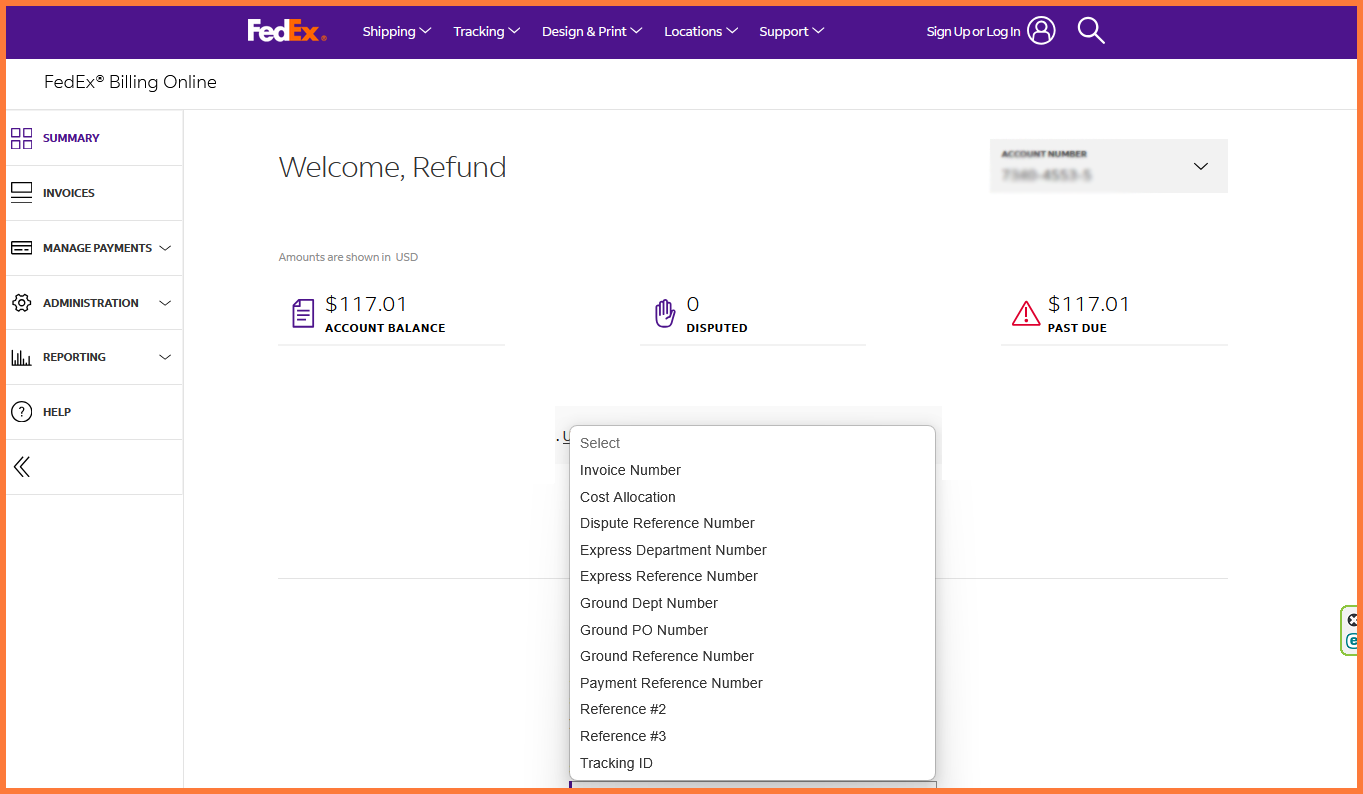The height and width of the screenshot is (794, 1363).
Task: Click the FedEx logo
Action: point(287,31)
